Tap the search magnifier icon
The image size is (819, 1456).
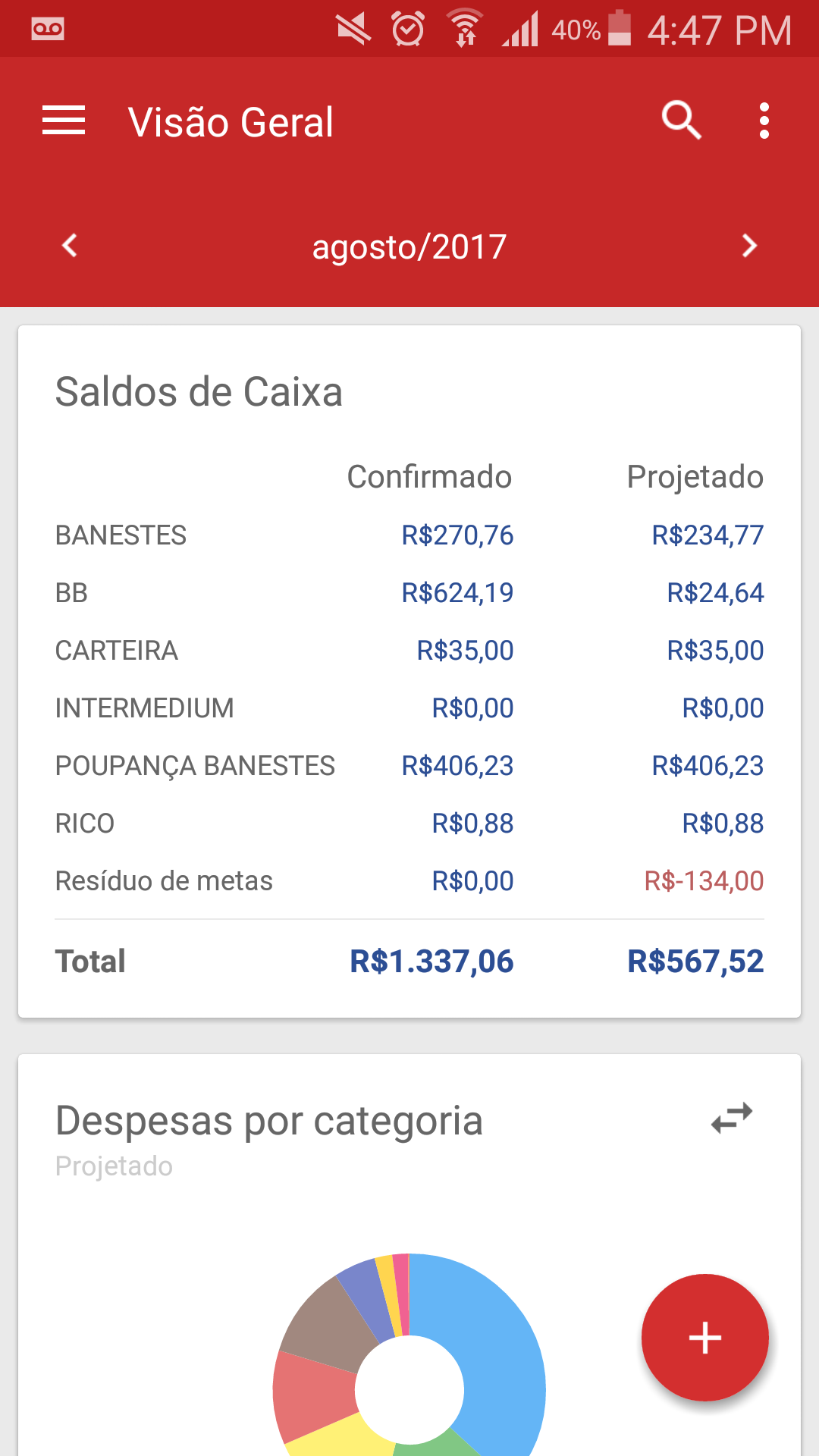pyautogui.click(x=681, y=121)
